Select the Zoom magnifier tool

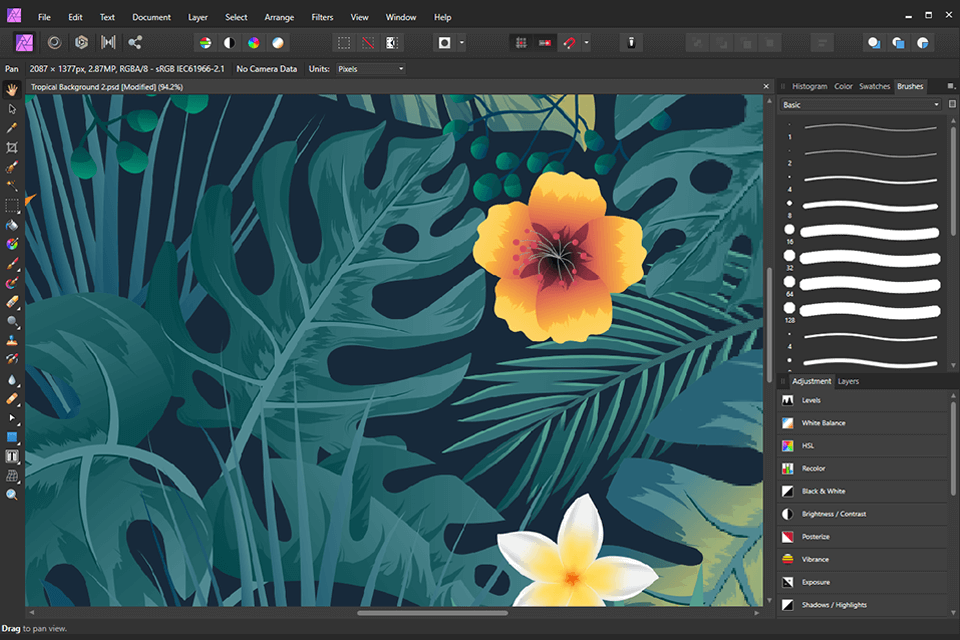click(12, 495)
